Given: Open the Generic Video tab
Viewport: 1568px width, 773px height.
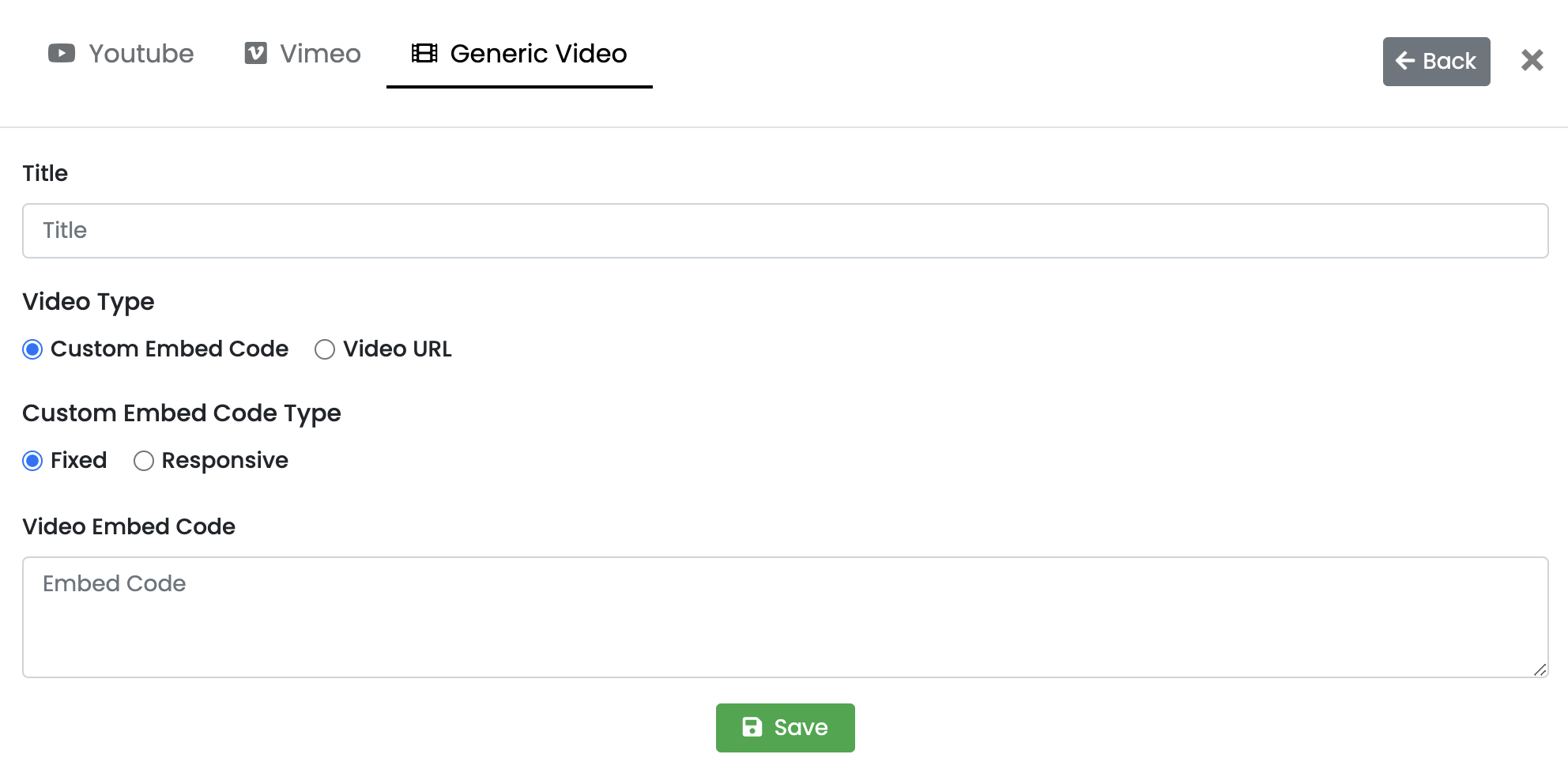Looking at the screenshot, I should (x=519, y=53).
